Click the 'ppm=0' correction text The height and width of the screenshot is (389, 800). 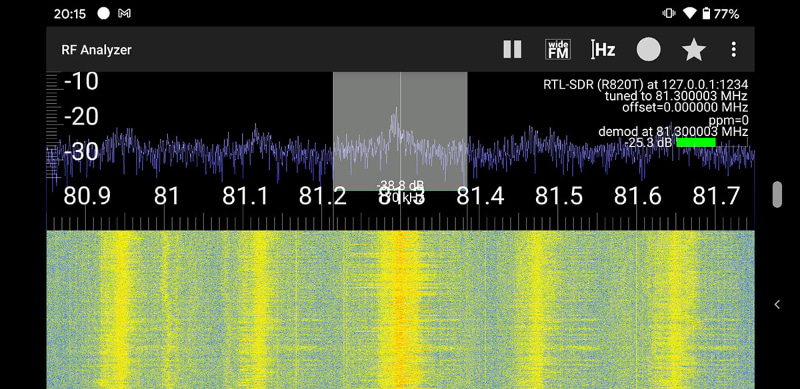point(728,120)
